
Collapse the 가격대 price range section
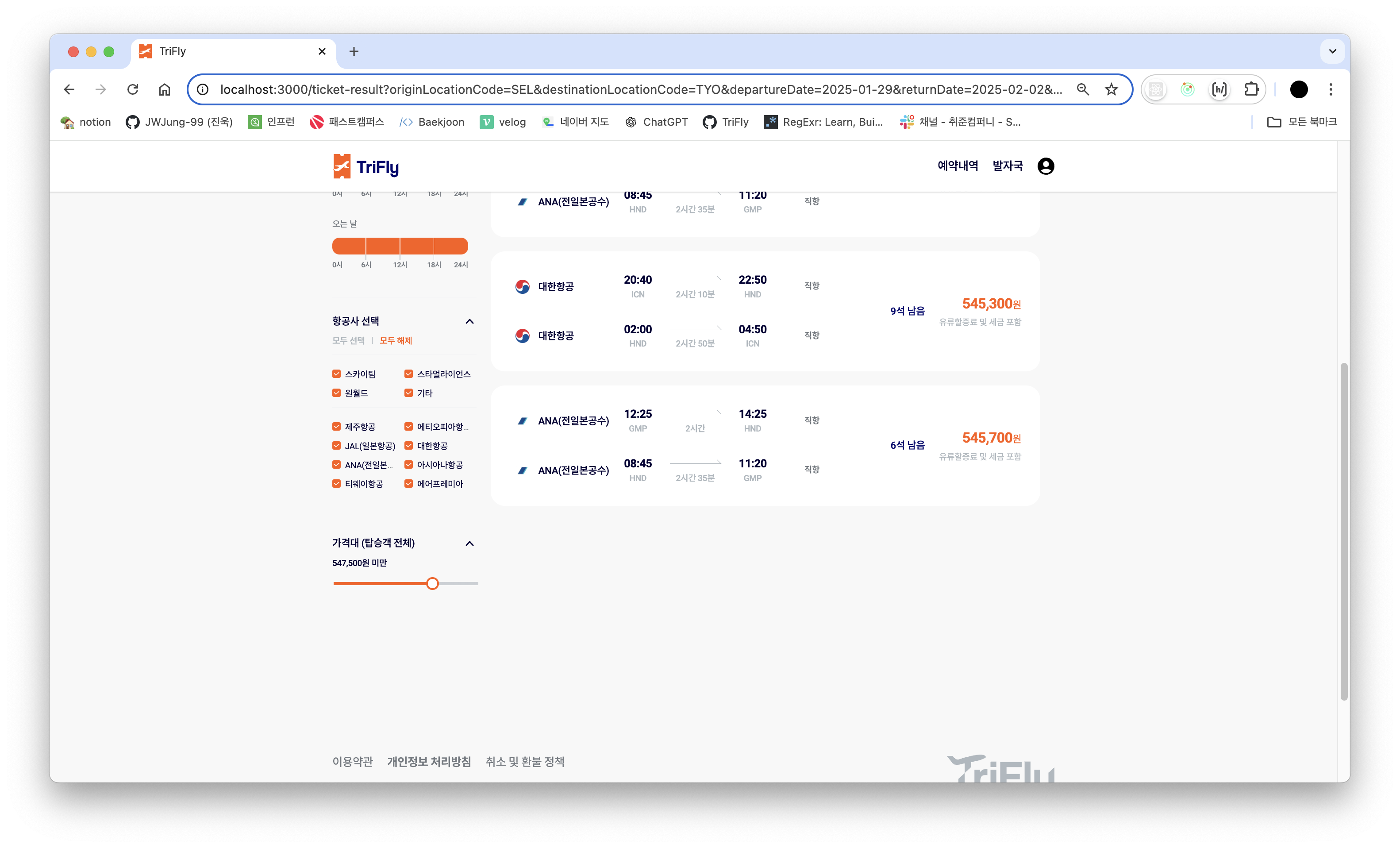click(469, 543)
